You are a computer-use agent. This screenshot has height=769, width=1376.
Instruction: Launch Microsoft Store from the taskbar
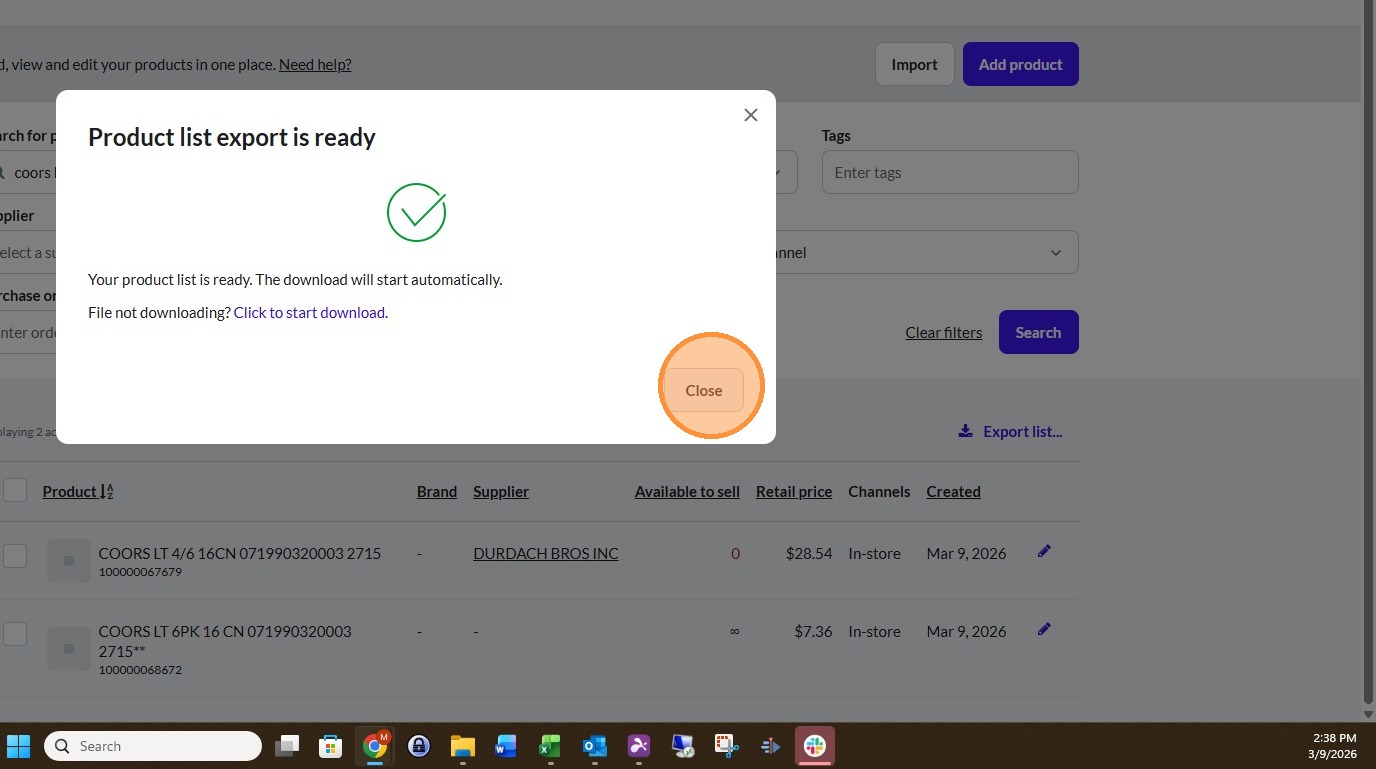pyautogui.click(x=330, y=746)
